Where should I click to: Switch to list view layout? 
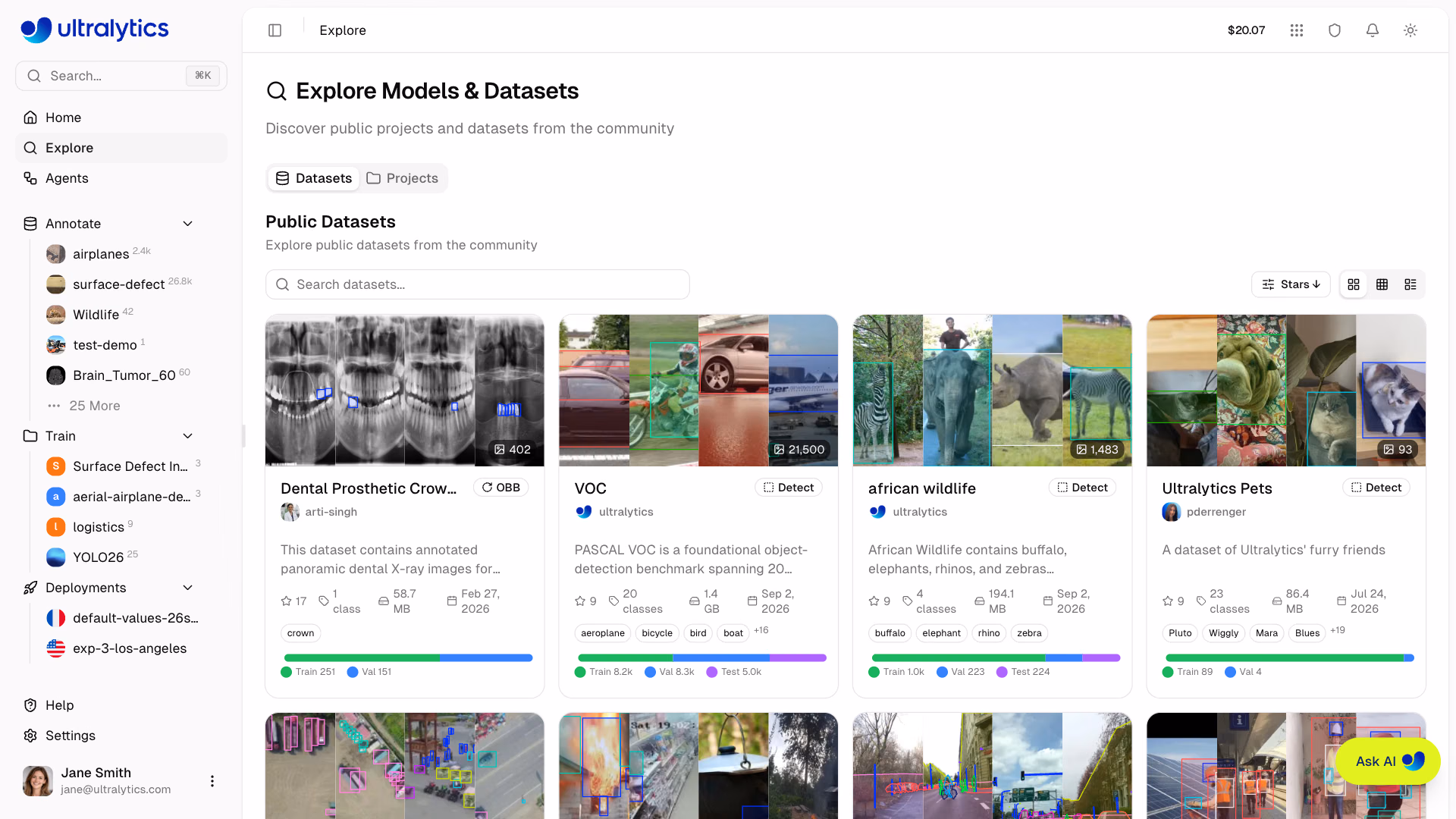[x=1410, y=284]
